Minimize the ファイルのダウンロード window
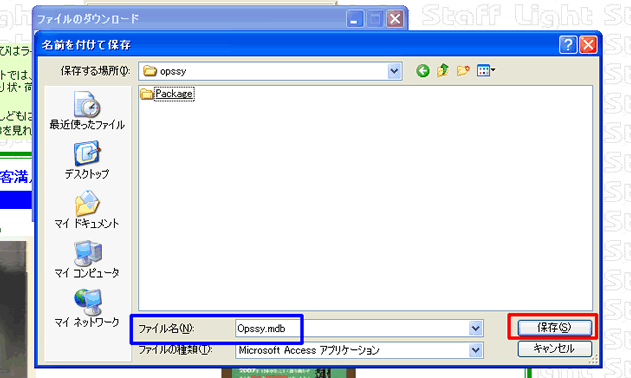Screen dimensions: 631x378 coord(355,19)
